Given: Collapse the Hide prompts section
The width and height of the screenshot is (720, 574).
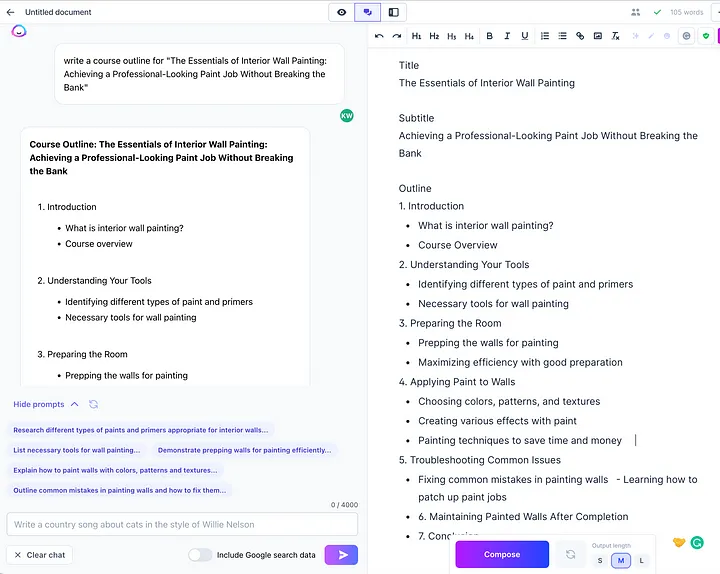Looking at the screenshot, I should [x=45, y=404].
